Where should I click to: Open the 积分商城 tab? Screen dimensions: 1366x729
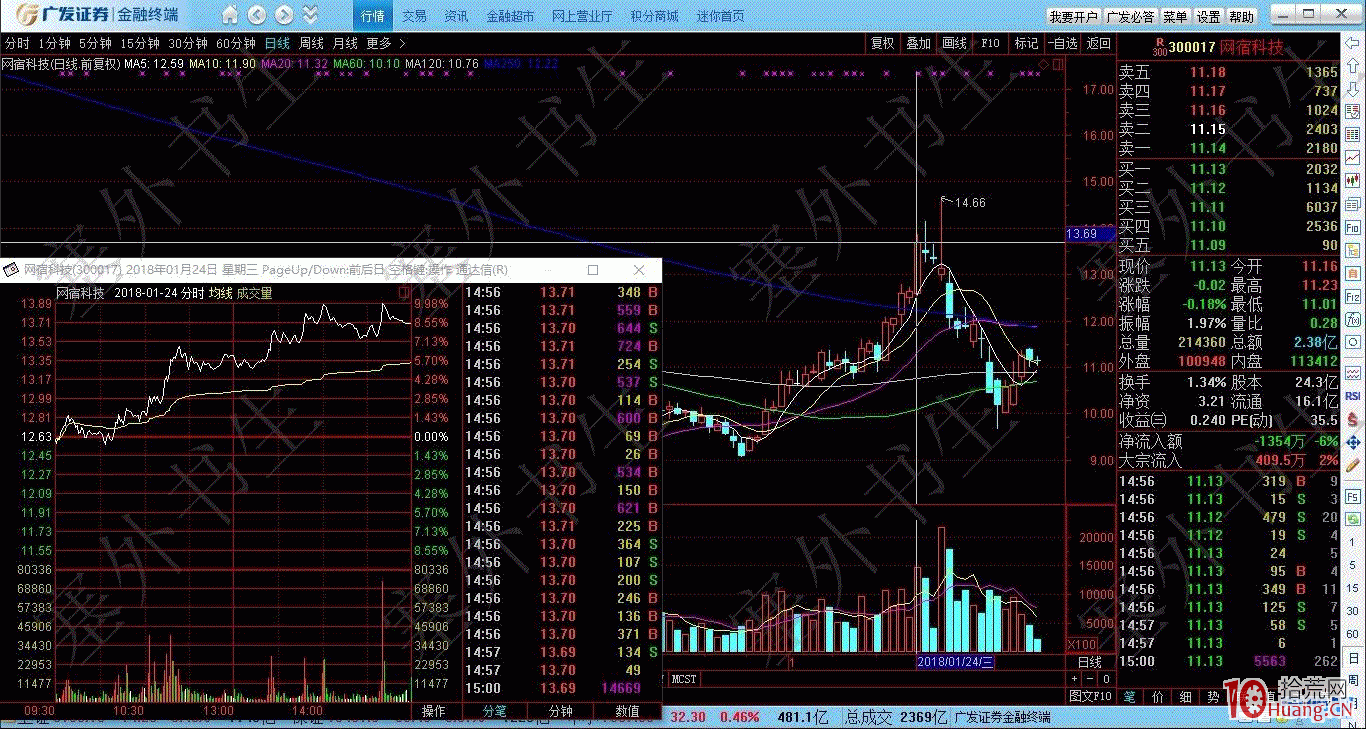(654, 16)
